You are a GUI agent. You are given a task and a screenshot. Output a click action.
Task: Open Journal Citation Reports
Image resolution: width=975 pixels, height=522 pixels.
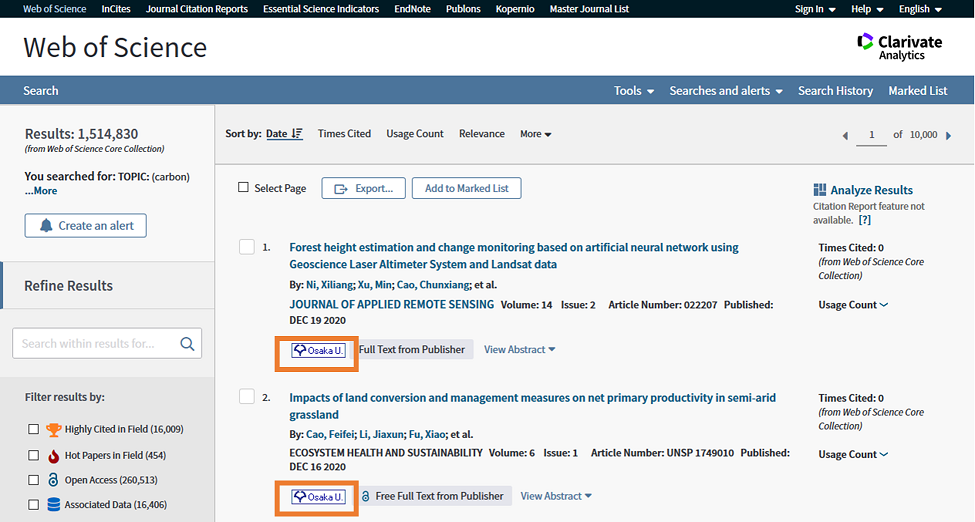coord(196,9)
